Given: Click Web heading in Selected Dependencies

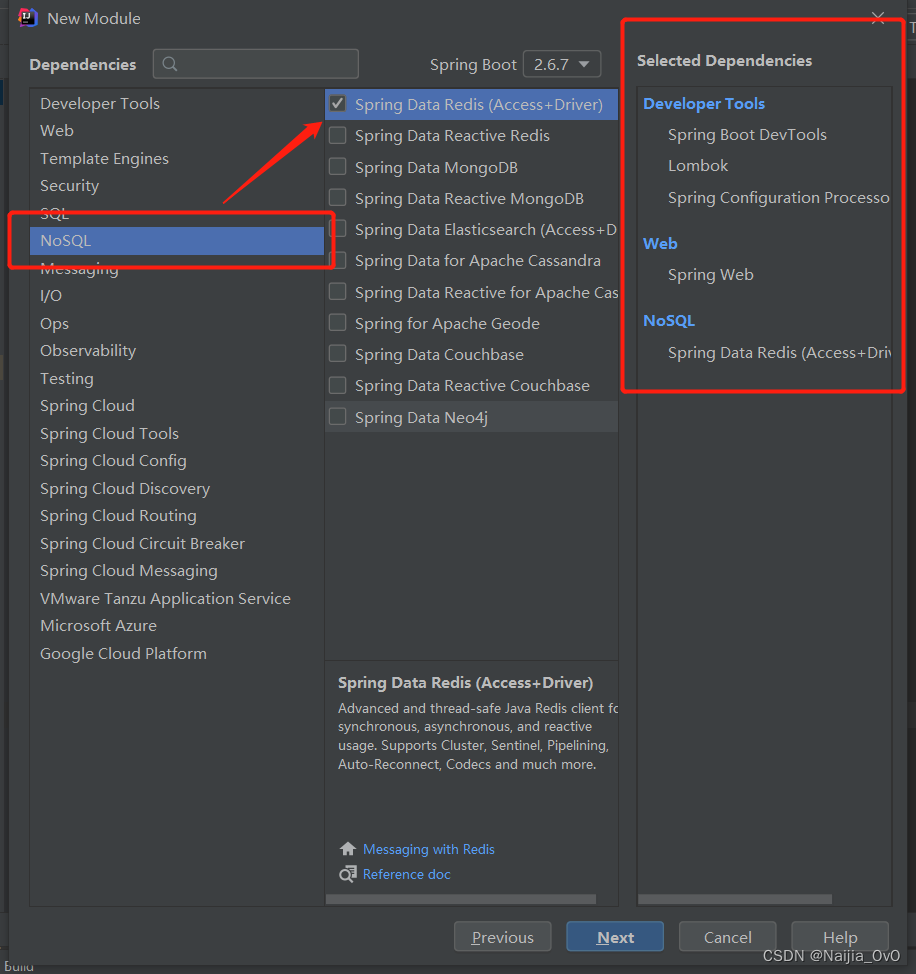Looking at the screenshot, I should click(x=660, y=244).
